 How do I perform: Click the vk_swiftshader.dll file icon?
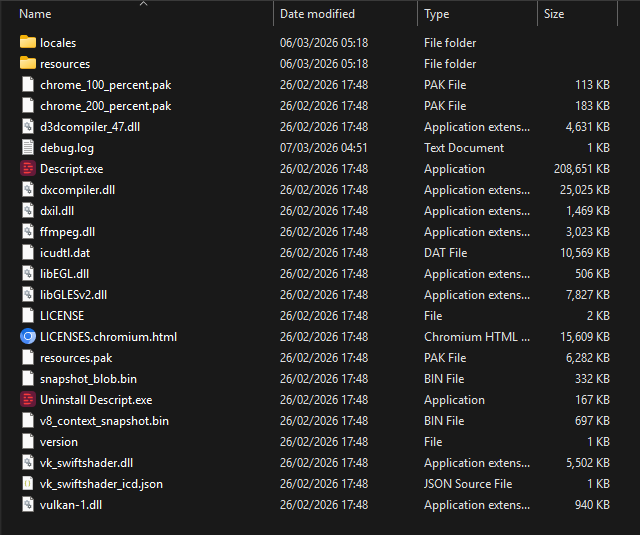point(28,462)
